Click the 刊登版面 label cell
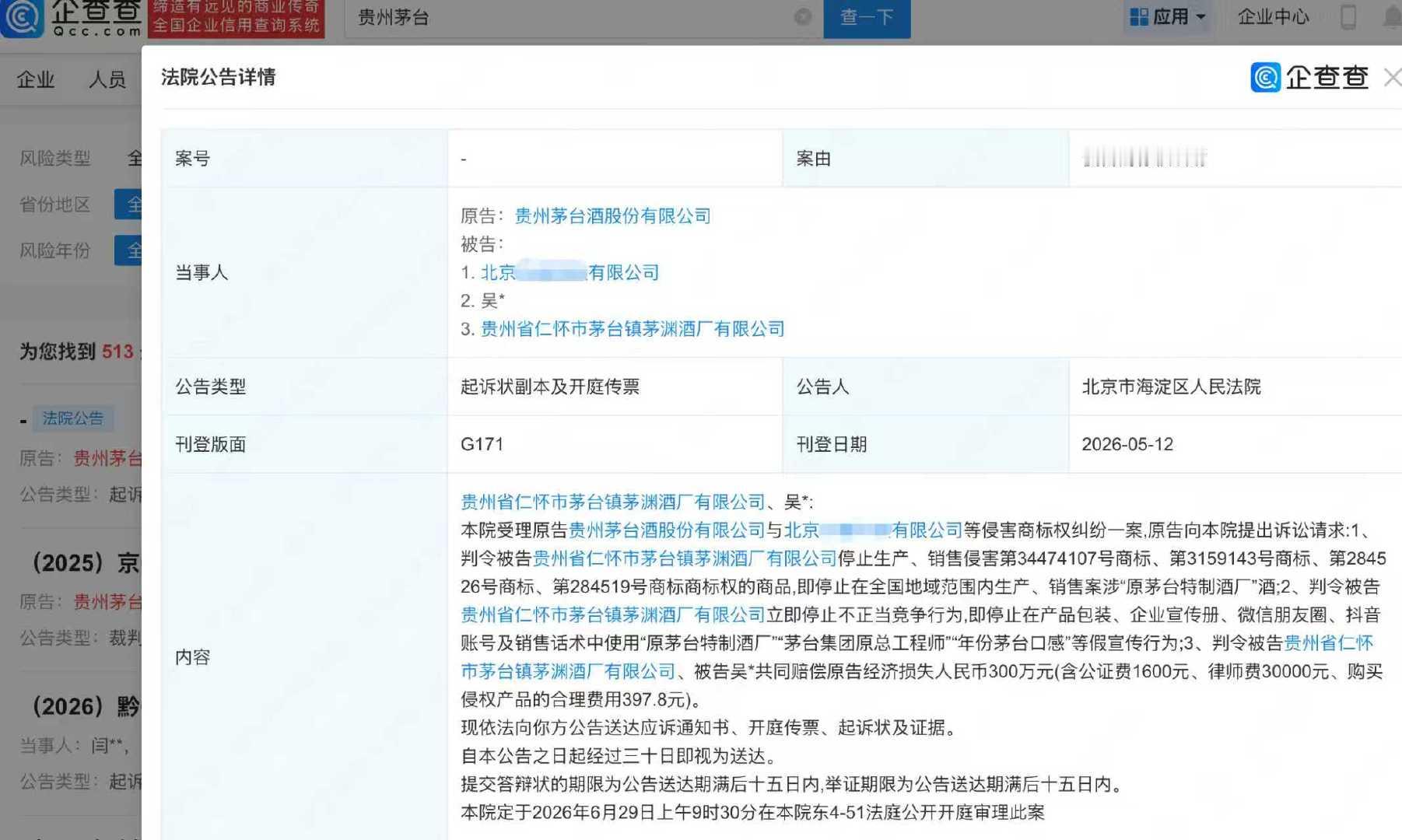This screenshot has width=1402, height=840. coord(304,444)
